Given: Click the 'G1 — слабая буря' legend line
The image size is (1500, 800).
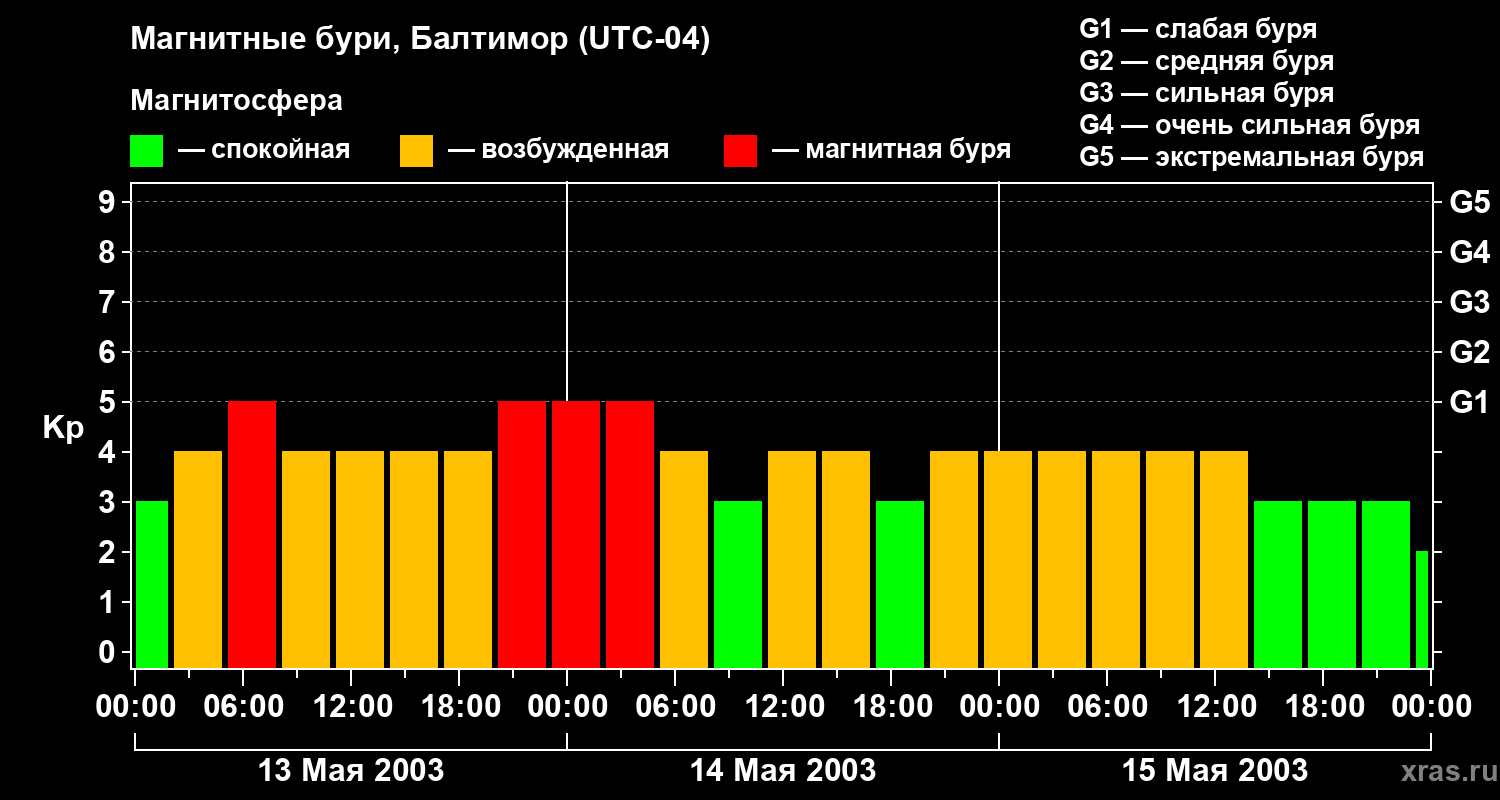Looking at the screenshot, I should pyautogui.click(x=1198, y=29).
